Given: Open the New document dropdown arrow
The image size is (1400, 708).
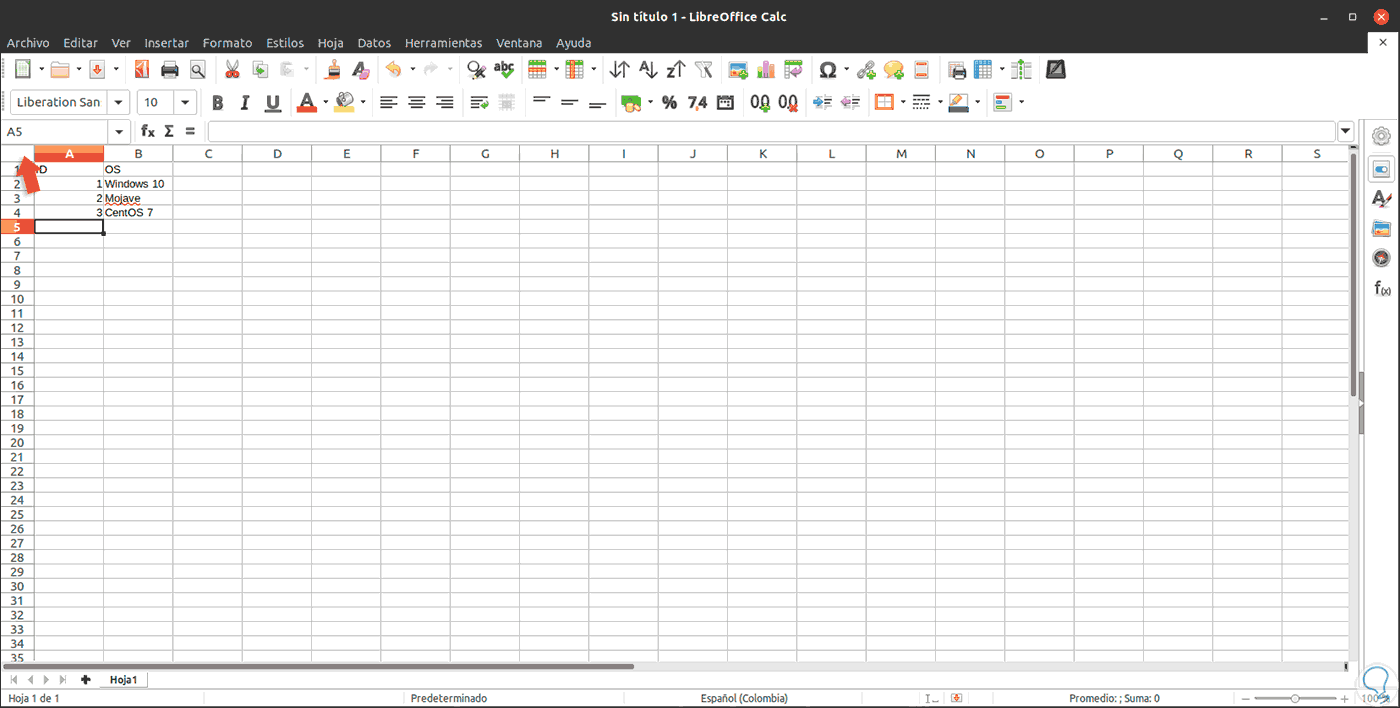Looking at the screenshot, I should click(41, 70).
